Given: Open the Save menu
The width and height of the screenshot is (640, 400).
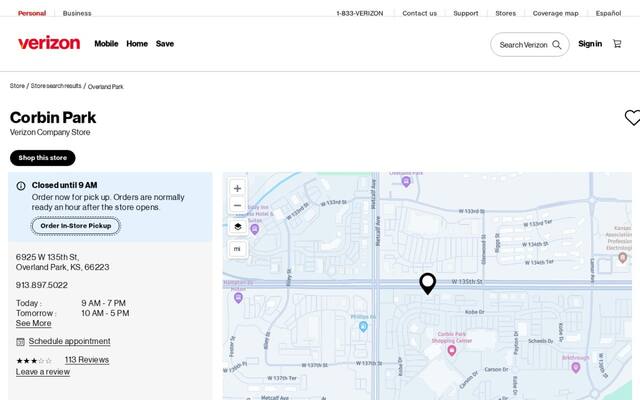Looking at the screenshot, I should (x=165, y=44).
